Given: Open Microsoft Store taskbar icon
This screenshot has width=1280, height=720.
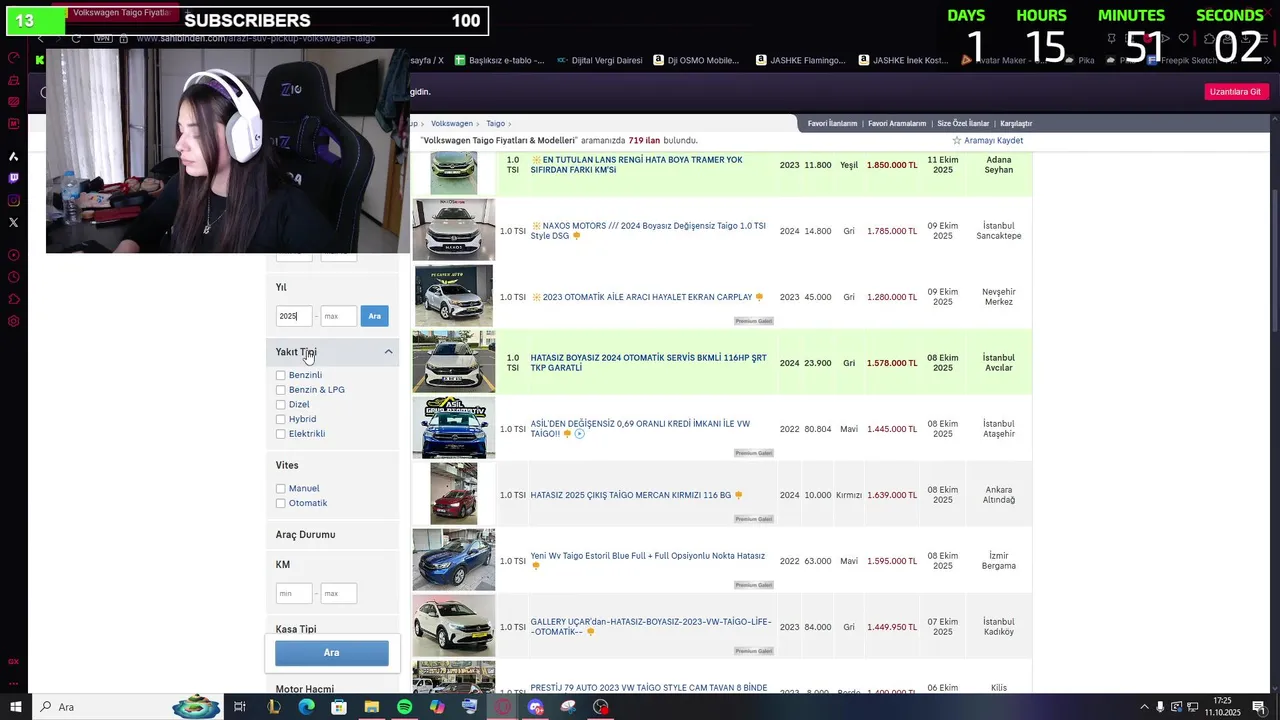Looking at the screenshot, I should tap(339, 707).
